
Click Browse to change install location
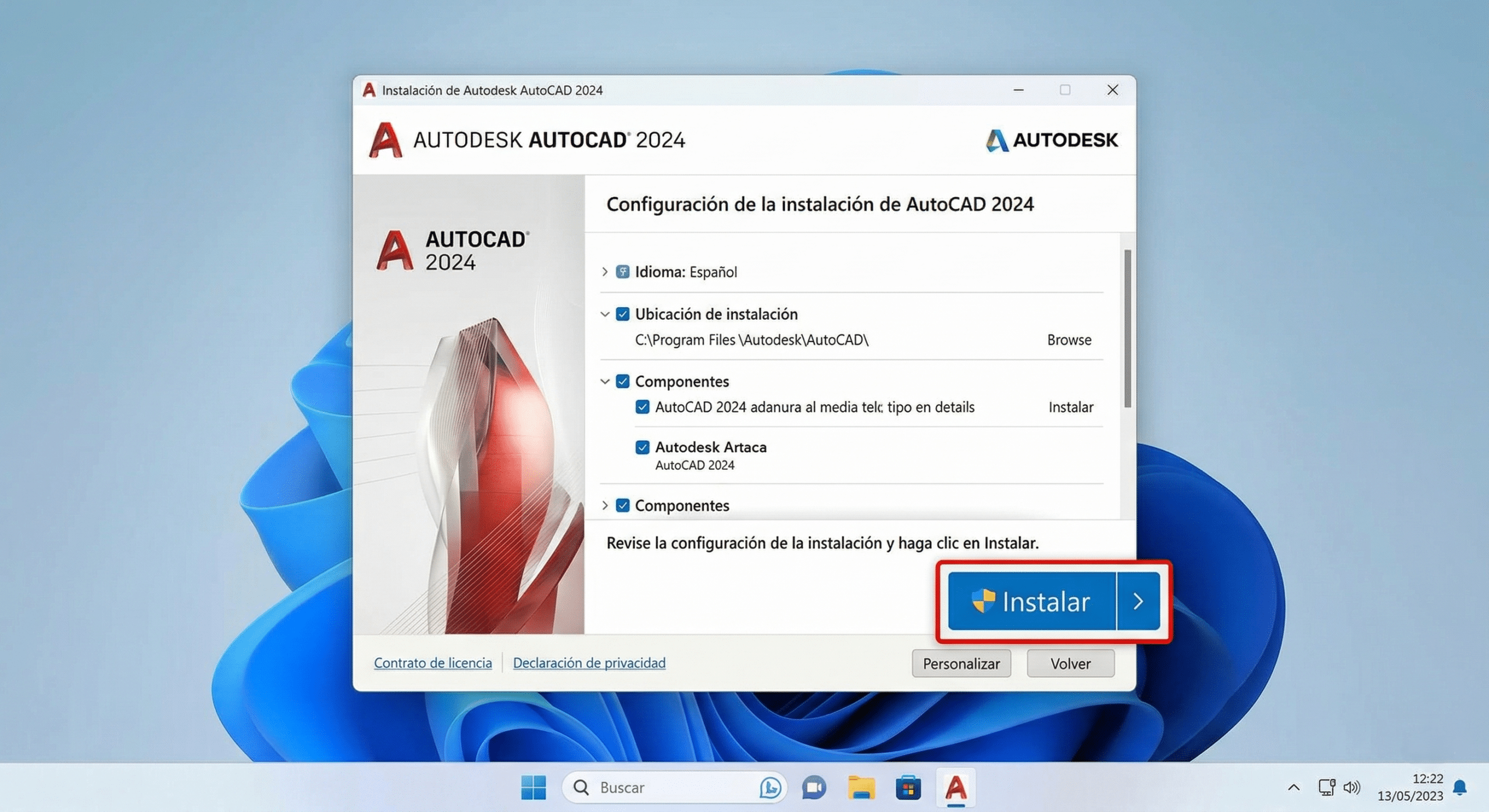[x=1068, y=340]
